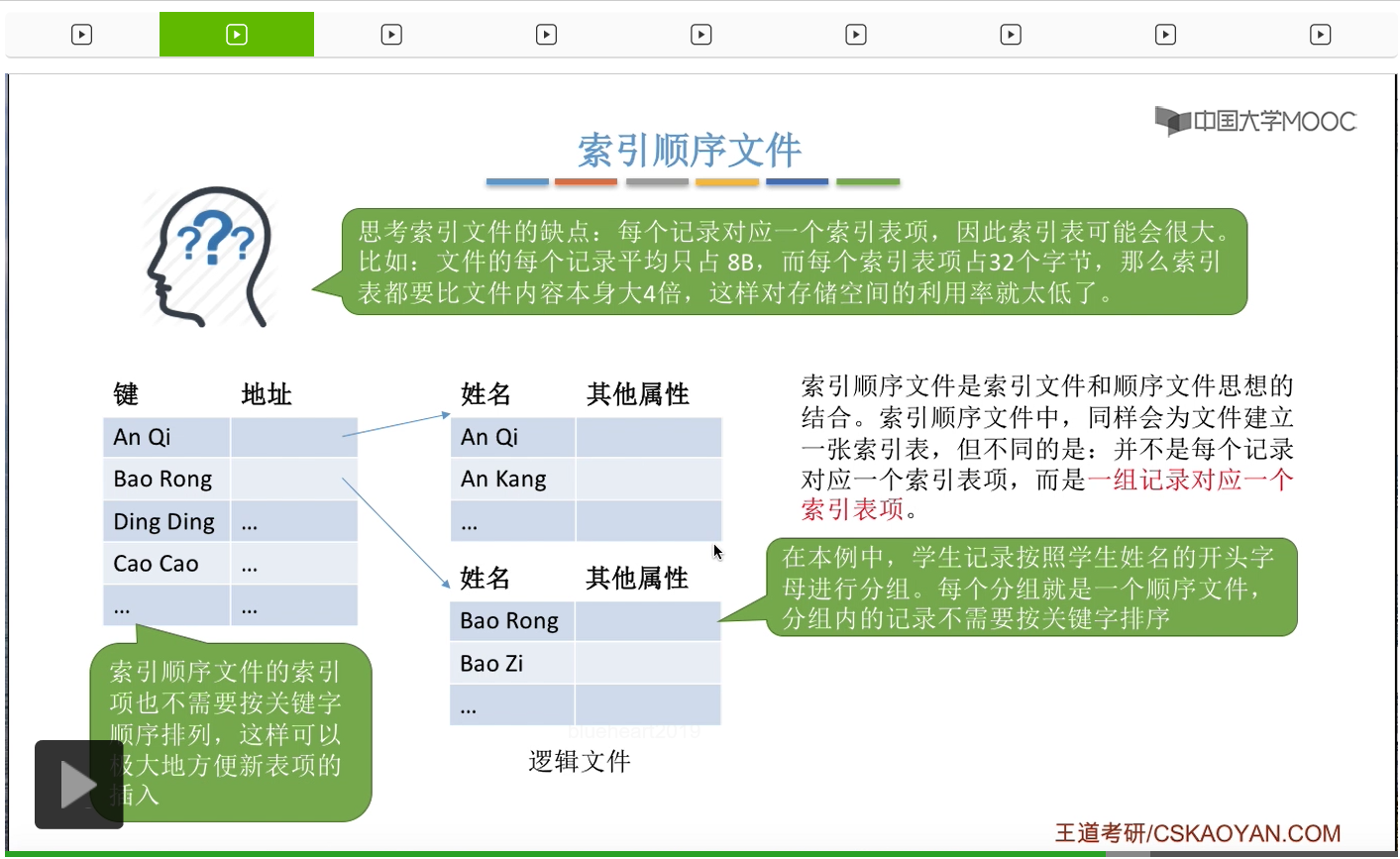Click the green video progress bar
This screenshot has height=859, width=1400.
click(555, 854)
